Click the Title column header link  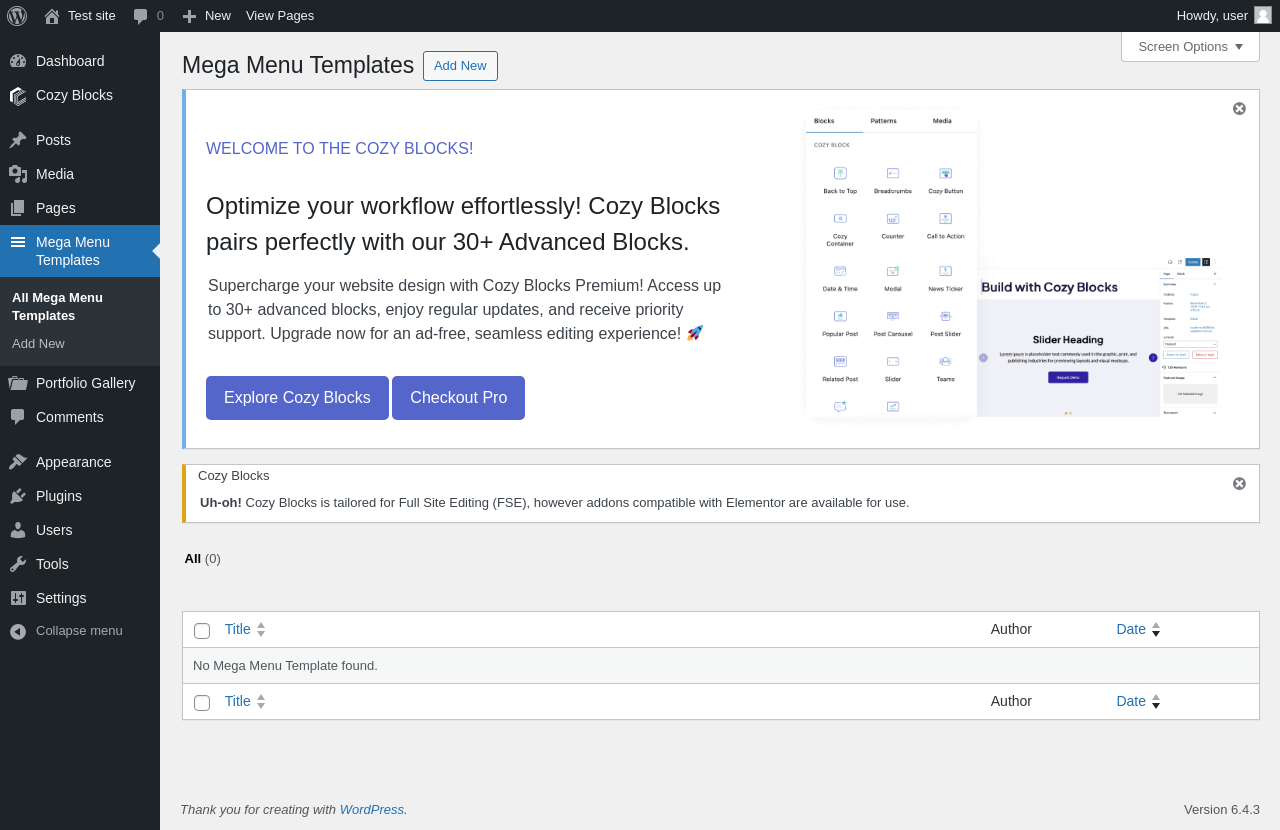point(238,629)
